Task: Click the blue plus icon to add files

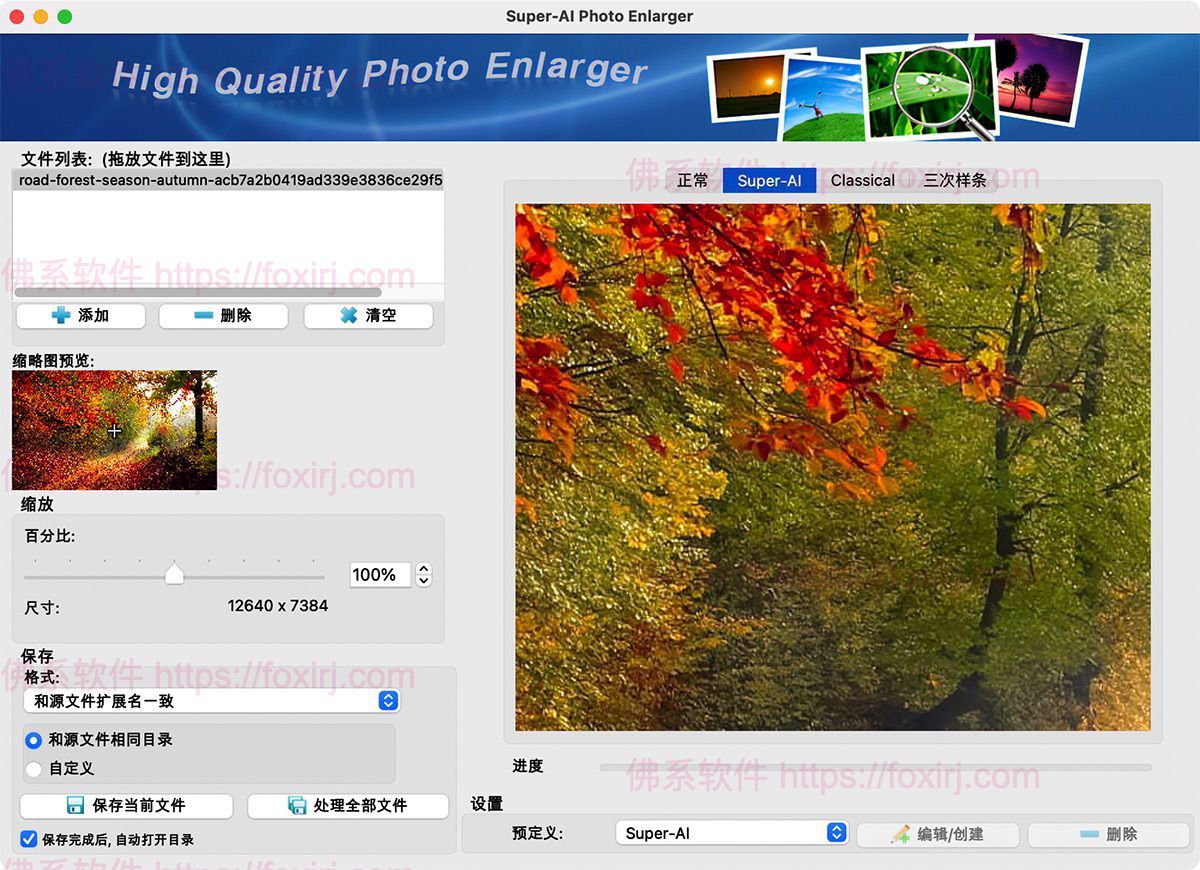Action: click(60, 315)
